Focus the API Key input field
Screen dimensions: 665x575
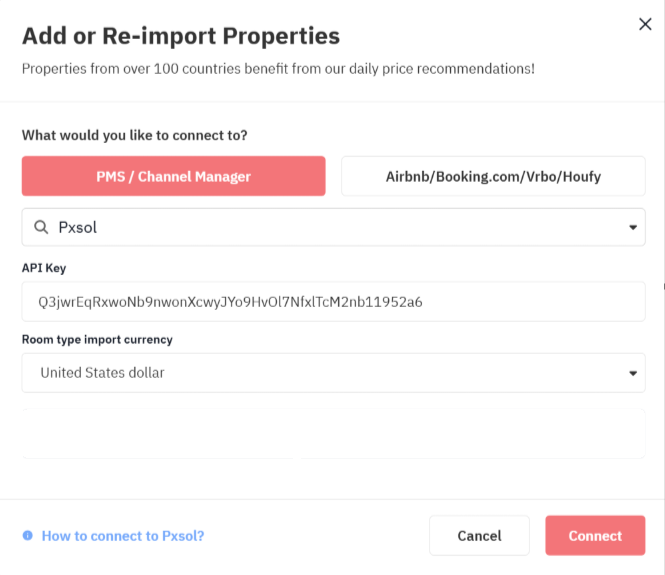(333, 301)
